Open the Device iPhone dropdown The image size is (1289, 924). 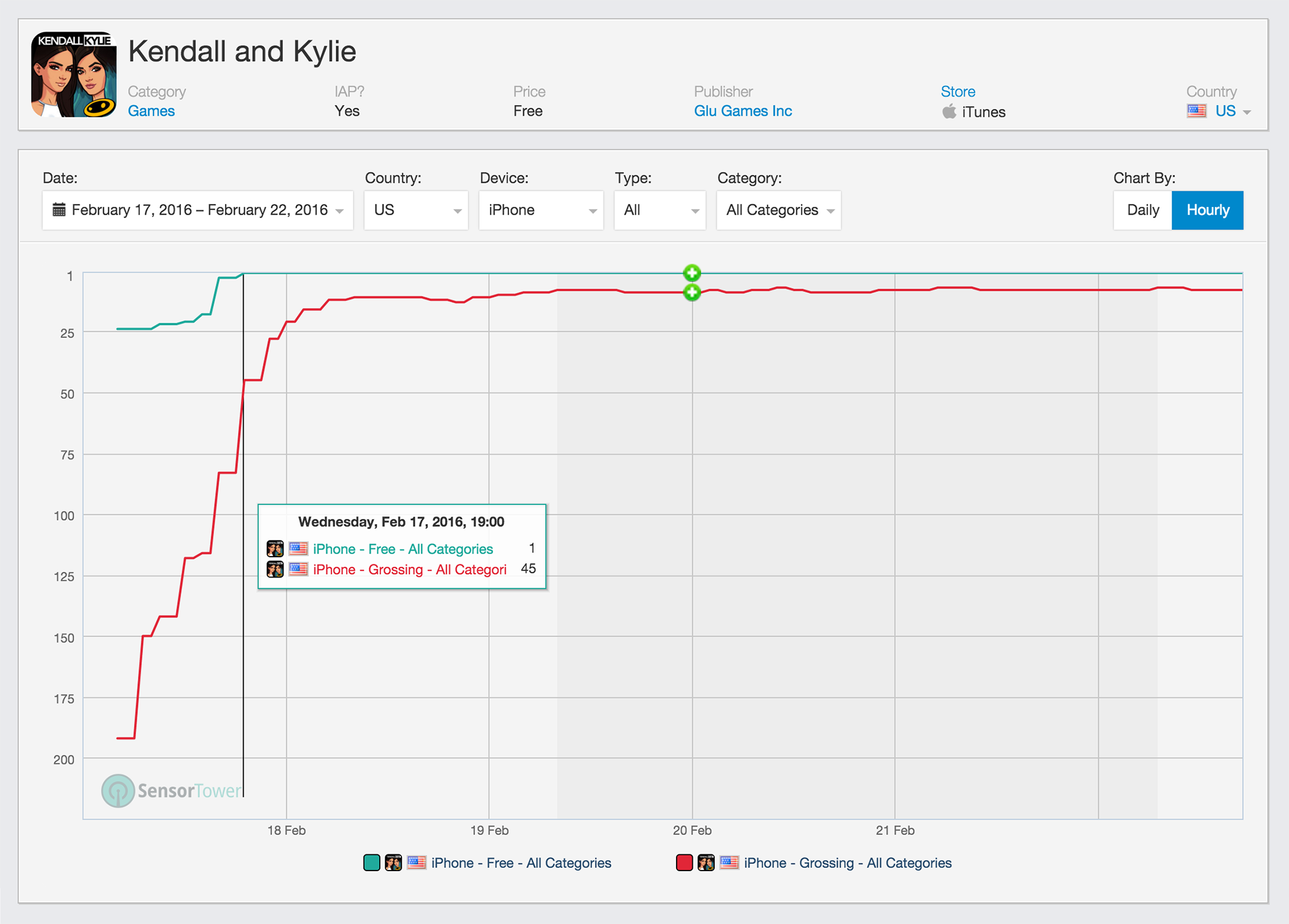click(541, 210)
